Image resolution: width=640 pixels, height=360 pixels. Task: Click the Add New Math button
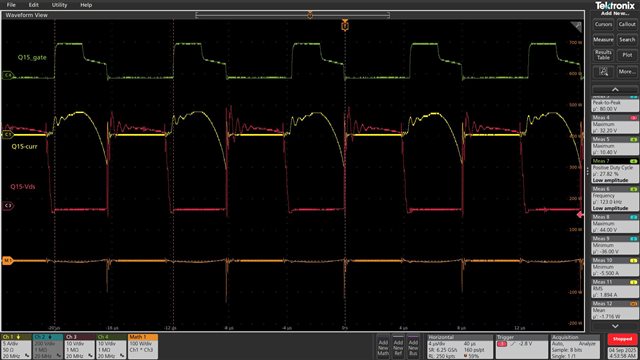pyautogui.click(x=383, y=347)
